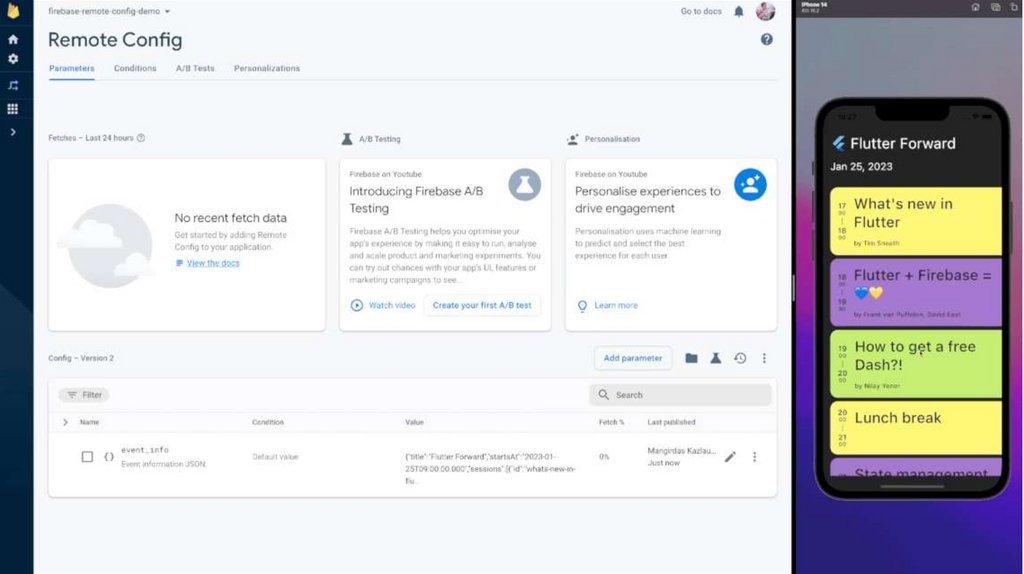Click the Watch video button

(383, 305)
